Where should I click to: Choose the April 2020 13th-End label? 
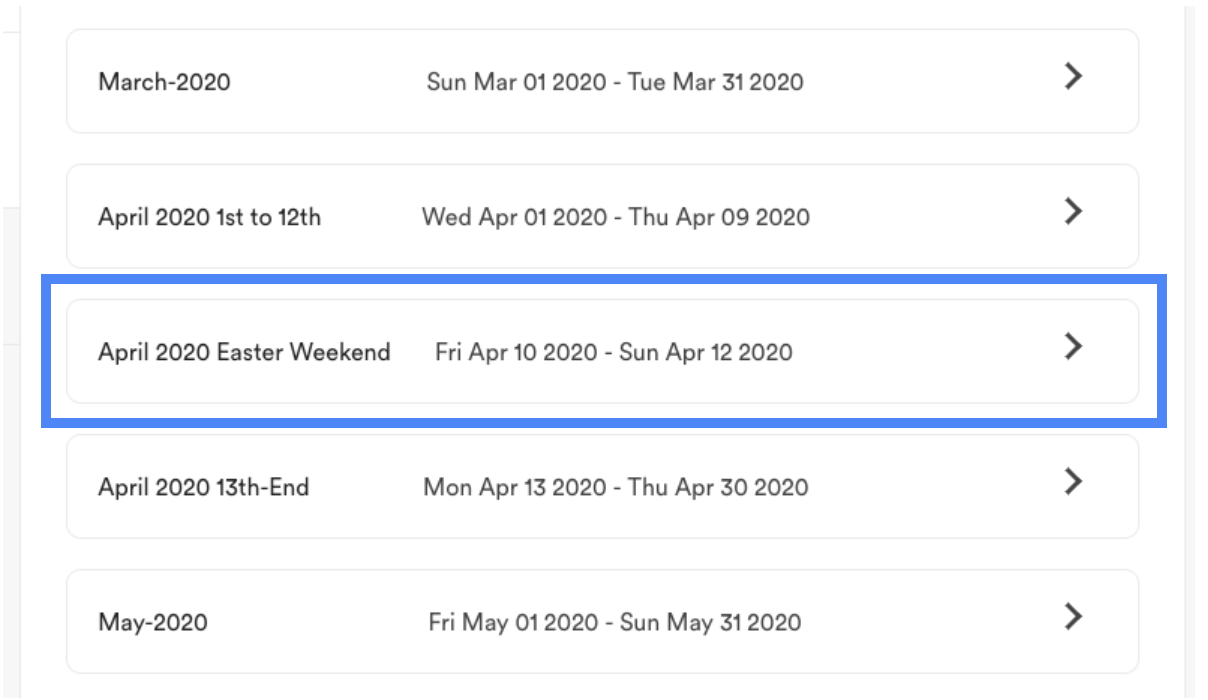[x=203, y=488]
